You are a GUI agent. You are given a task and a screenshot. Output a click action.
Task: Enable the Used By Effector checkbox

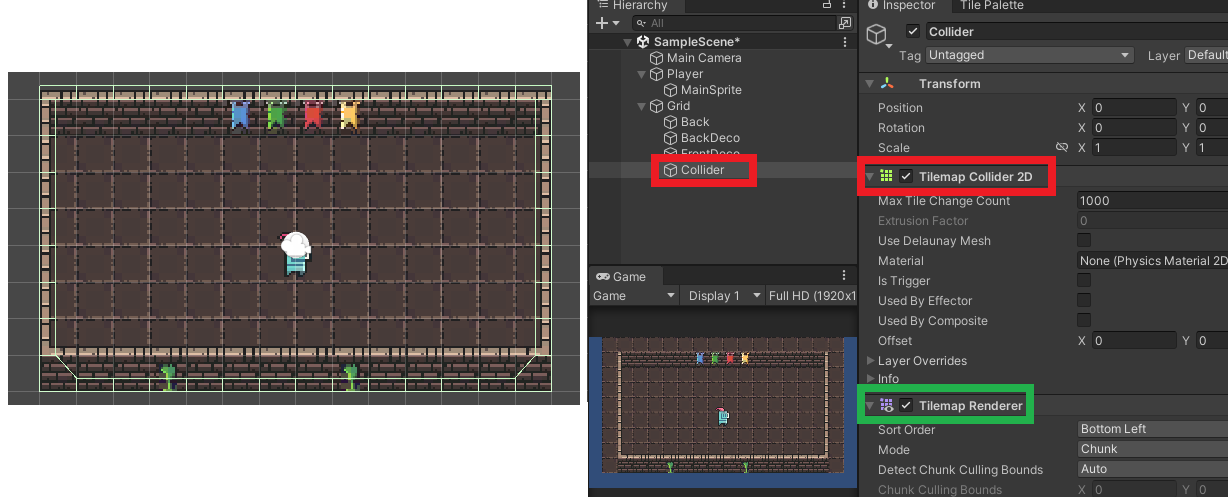tap(1084, 301)
